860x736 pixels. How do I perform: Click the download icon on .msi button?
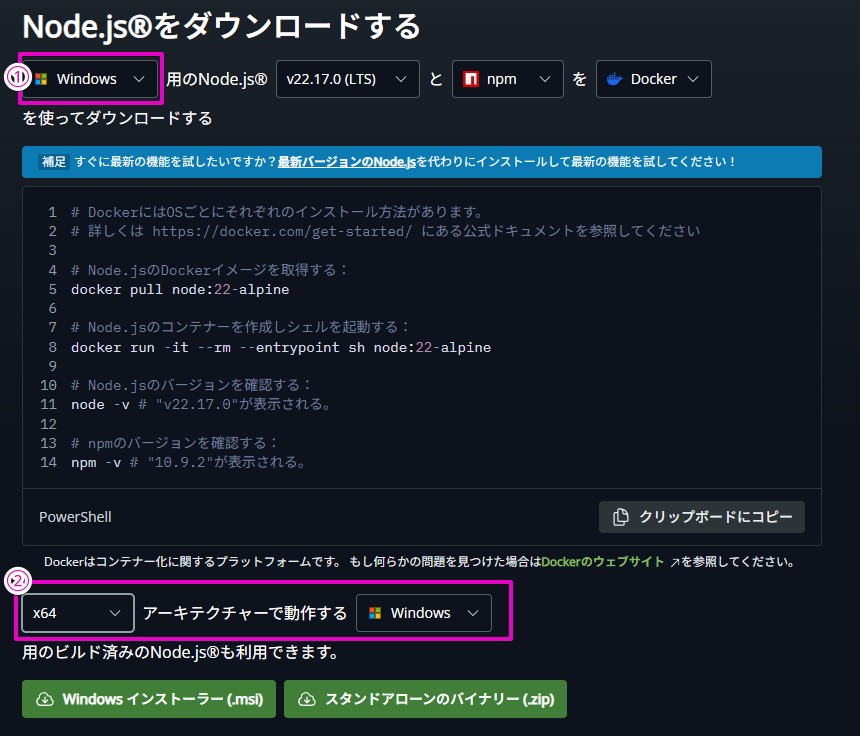[44, 699]
